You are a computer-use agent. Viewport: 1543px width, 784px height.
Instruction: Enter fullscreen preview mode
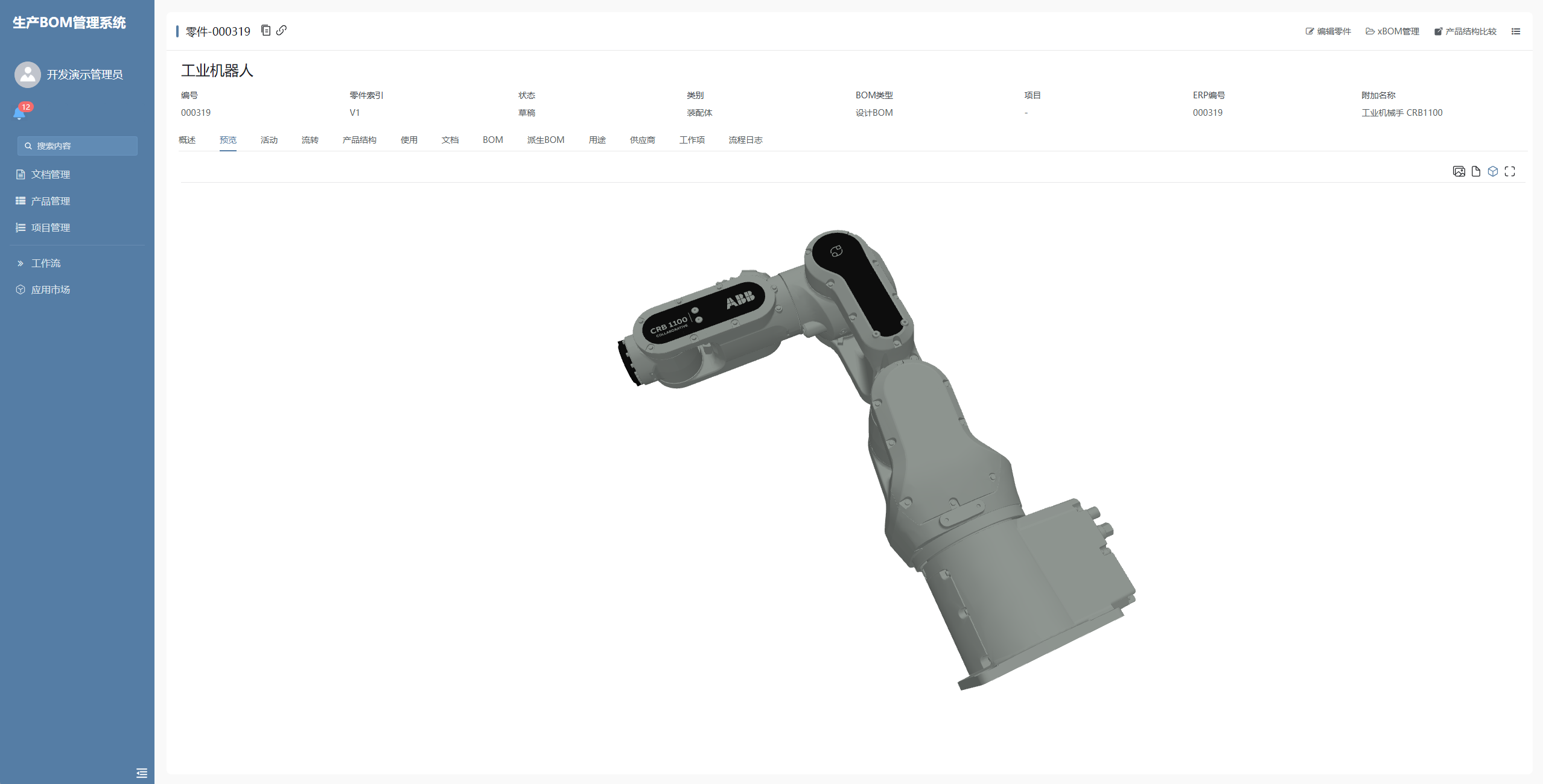1509,171
